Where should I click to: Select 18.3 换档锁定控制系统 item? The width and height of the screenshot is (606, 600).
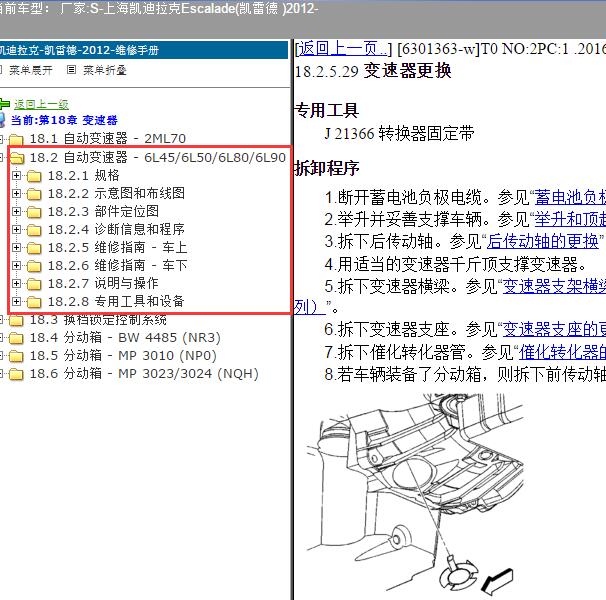[x=98, y=320]
